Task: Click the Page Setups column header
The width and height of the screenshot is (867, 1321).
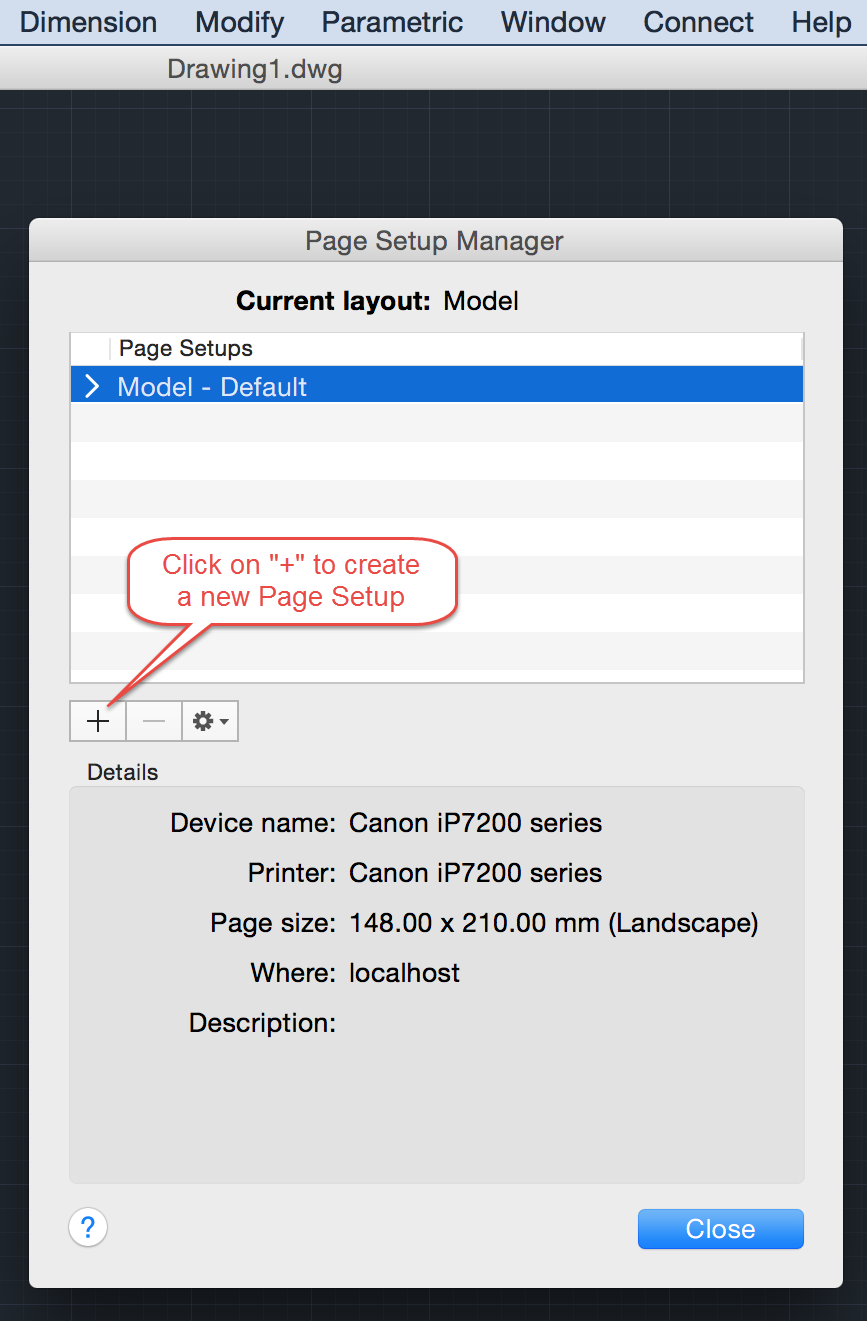Action: click(x=186, y=348)
